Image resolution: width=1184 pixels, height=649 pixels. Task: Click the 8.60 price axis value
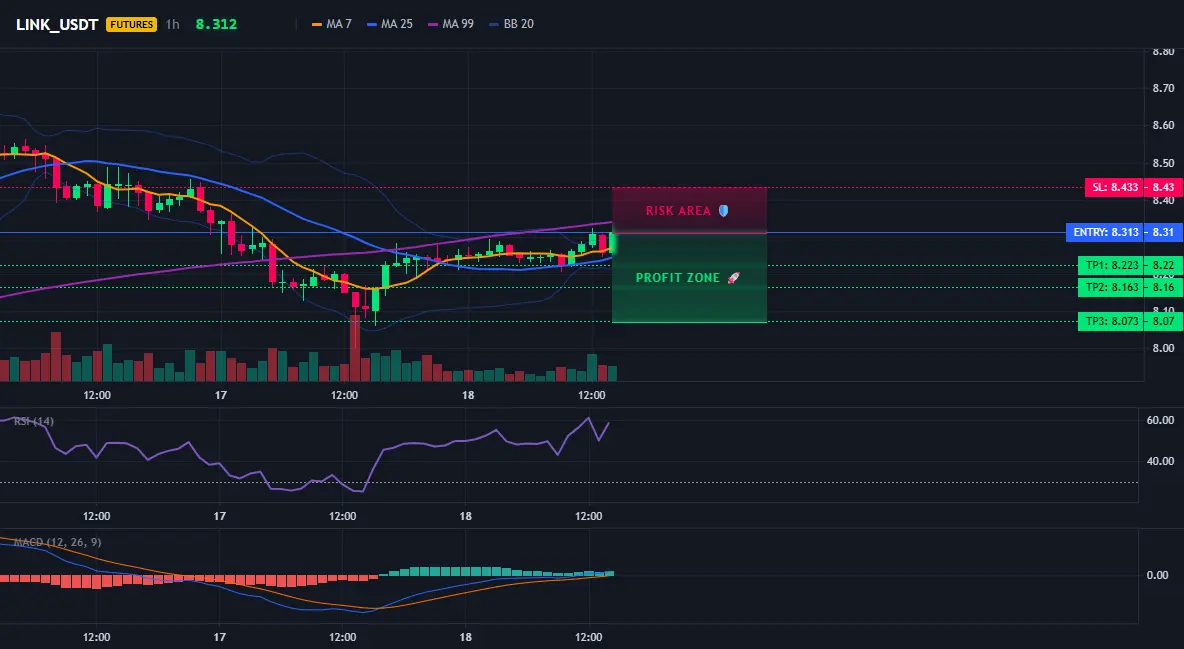1164,125
